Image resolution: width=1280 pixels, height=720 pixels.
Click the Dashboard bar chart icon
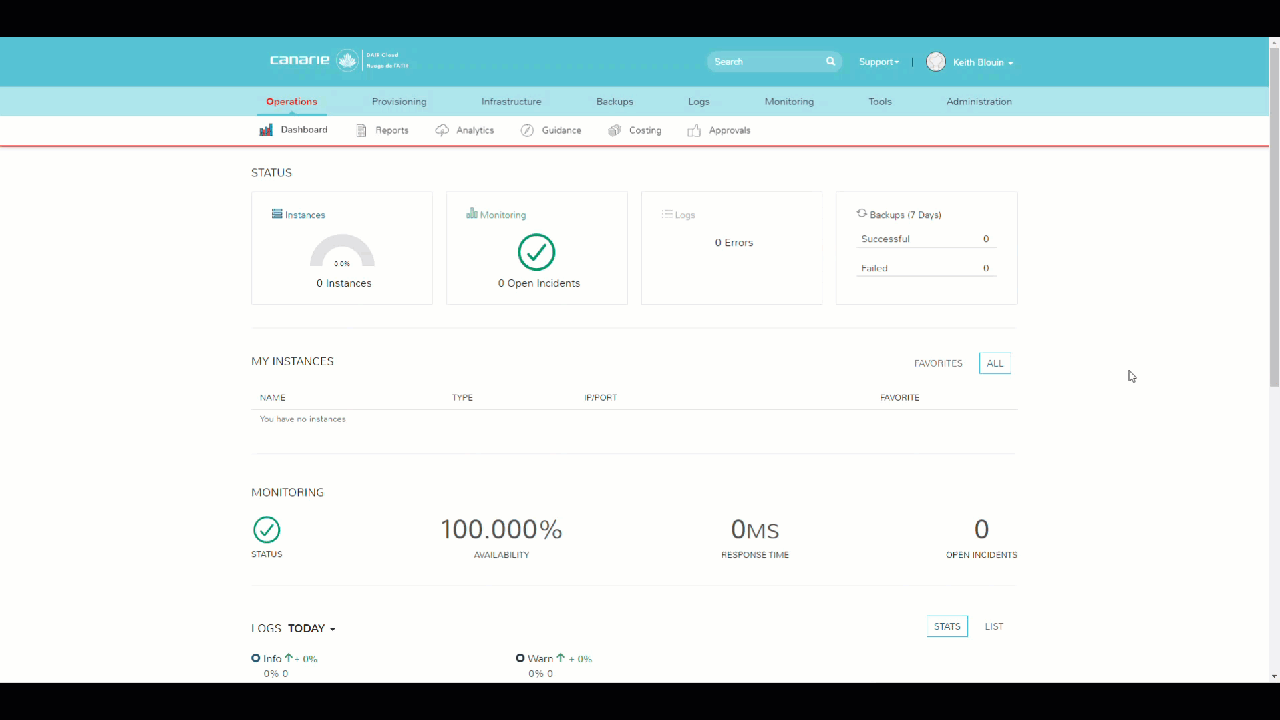[x=266, y=130]
